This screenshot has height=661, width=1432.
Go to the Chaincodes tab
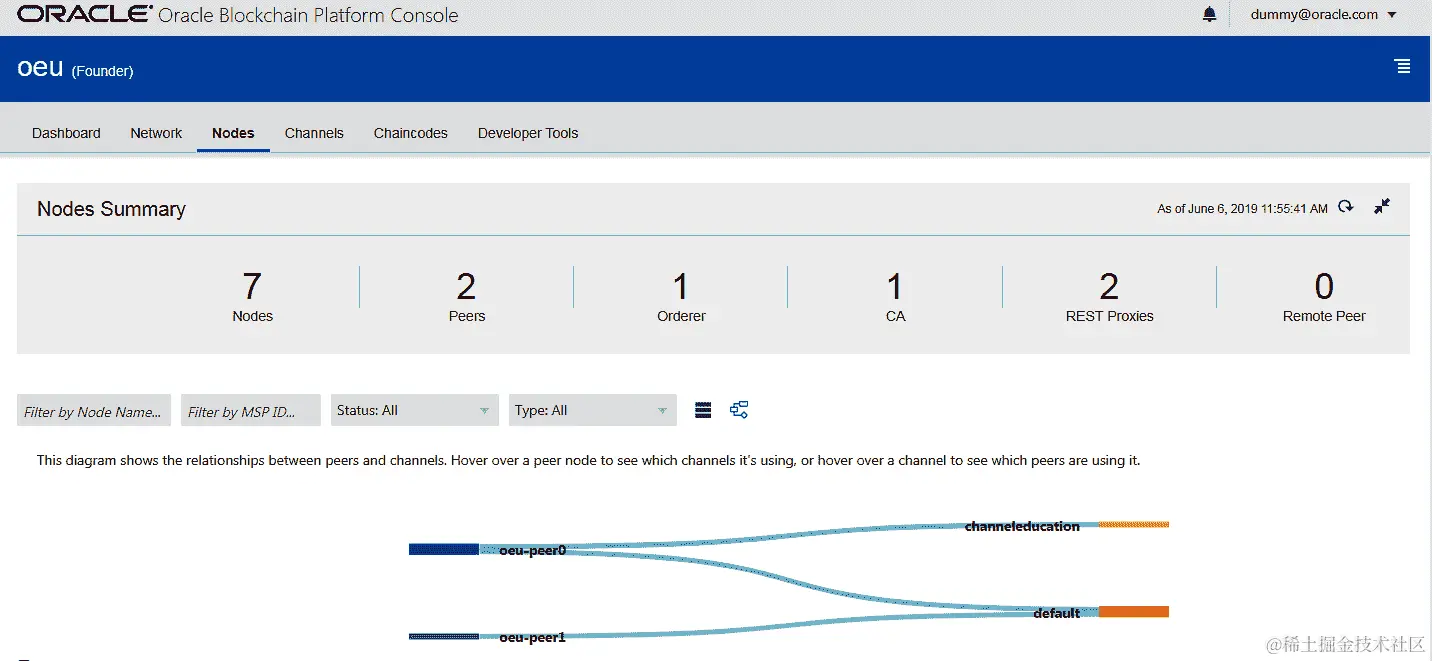[411, 133]
